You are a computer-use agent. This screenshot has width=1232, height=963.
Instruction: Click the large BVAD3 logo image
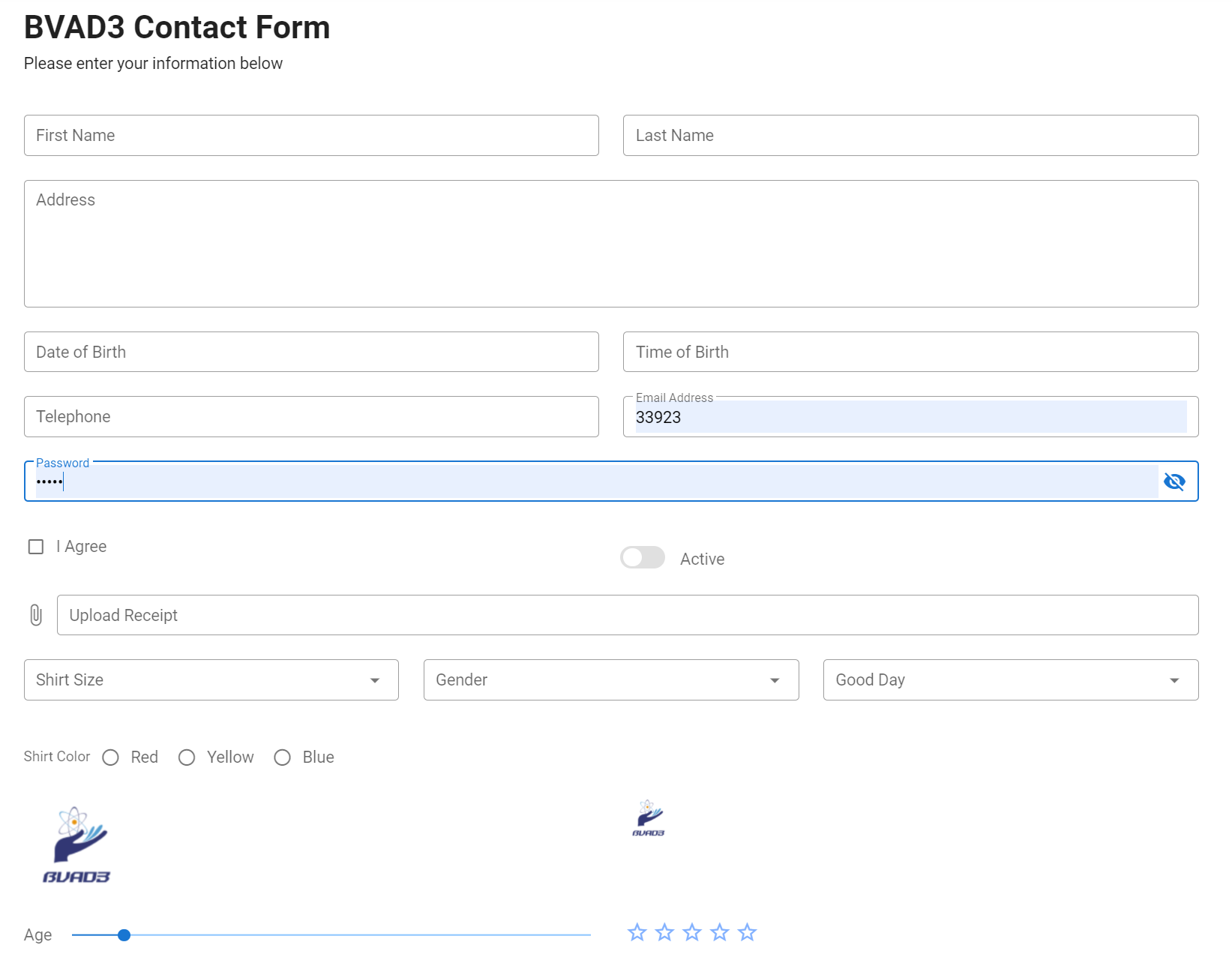76,844
